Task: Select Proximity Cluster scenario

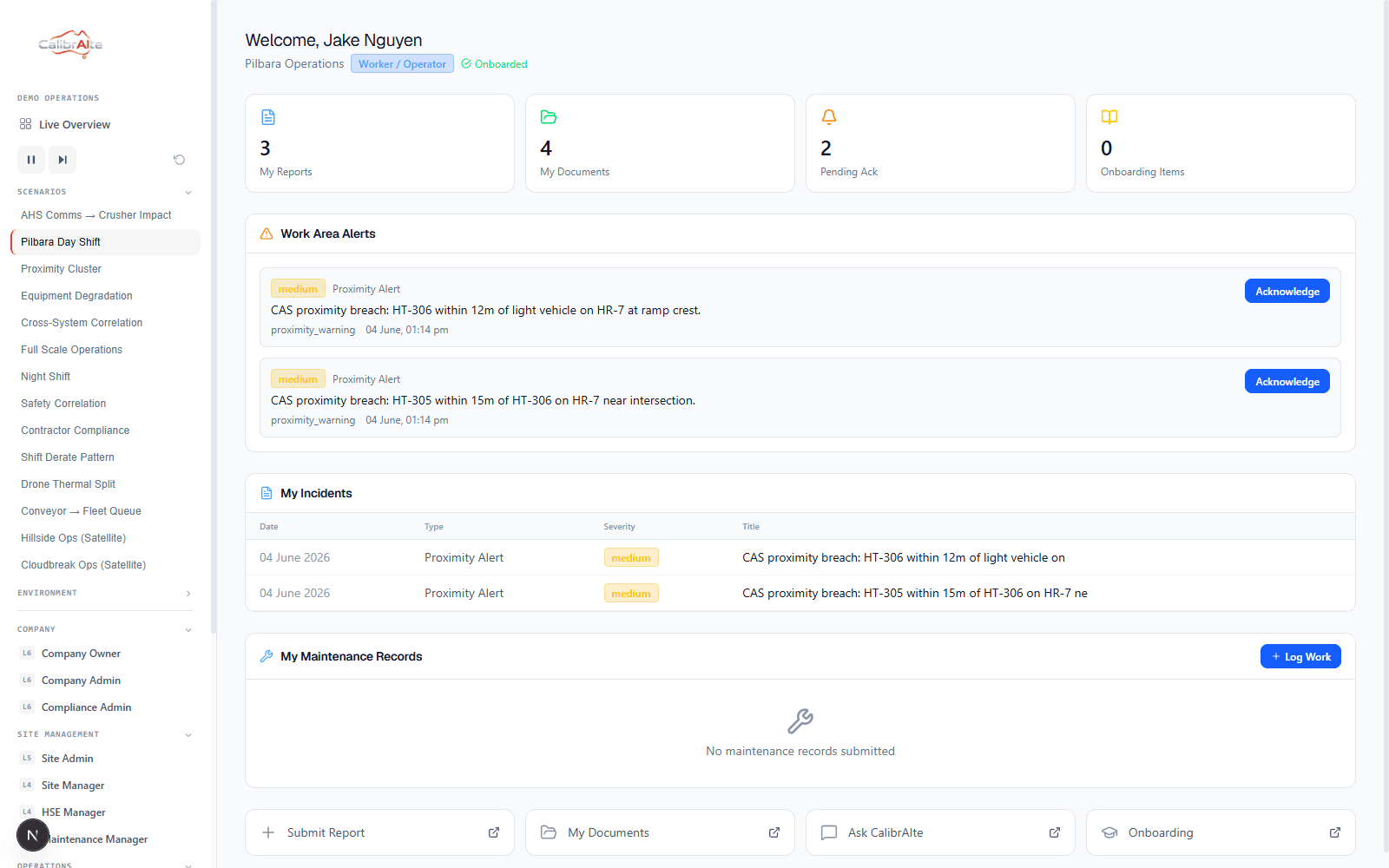Action: 105,269
